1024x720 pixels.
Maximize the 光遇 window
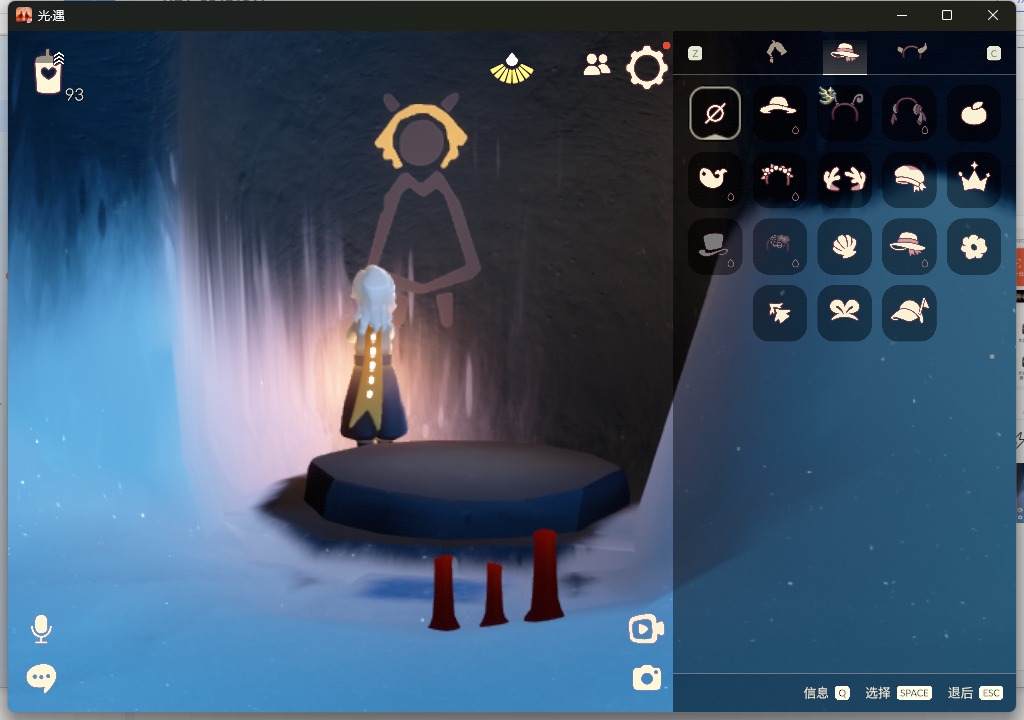pyautogui.click(x=947, y=15)
